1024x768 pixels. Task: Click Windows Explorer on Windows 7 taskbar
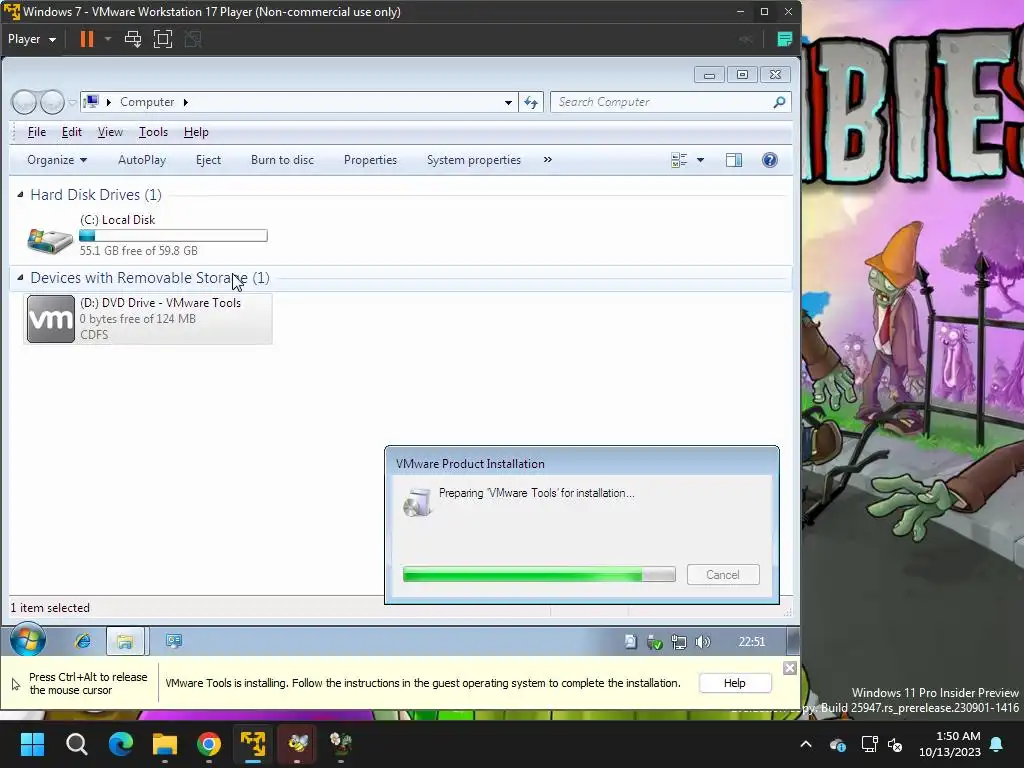[125, 641]
